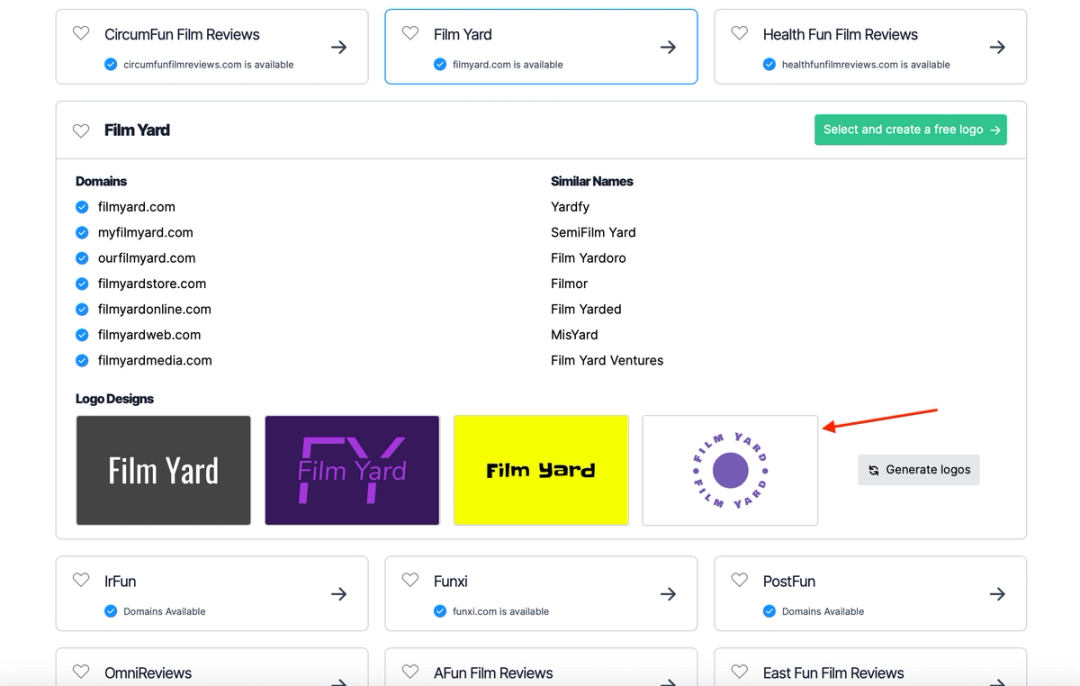Open the PostFun card arrow
Screen dimensions: 1080x686
pos(997,594)
